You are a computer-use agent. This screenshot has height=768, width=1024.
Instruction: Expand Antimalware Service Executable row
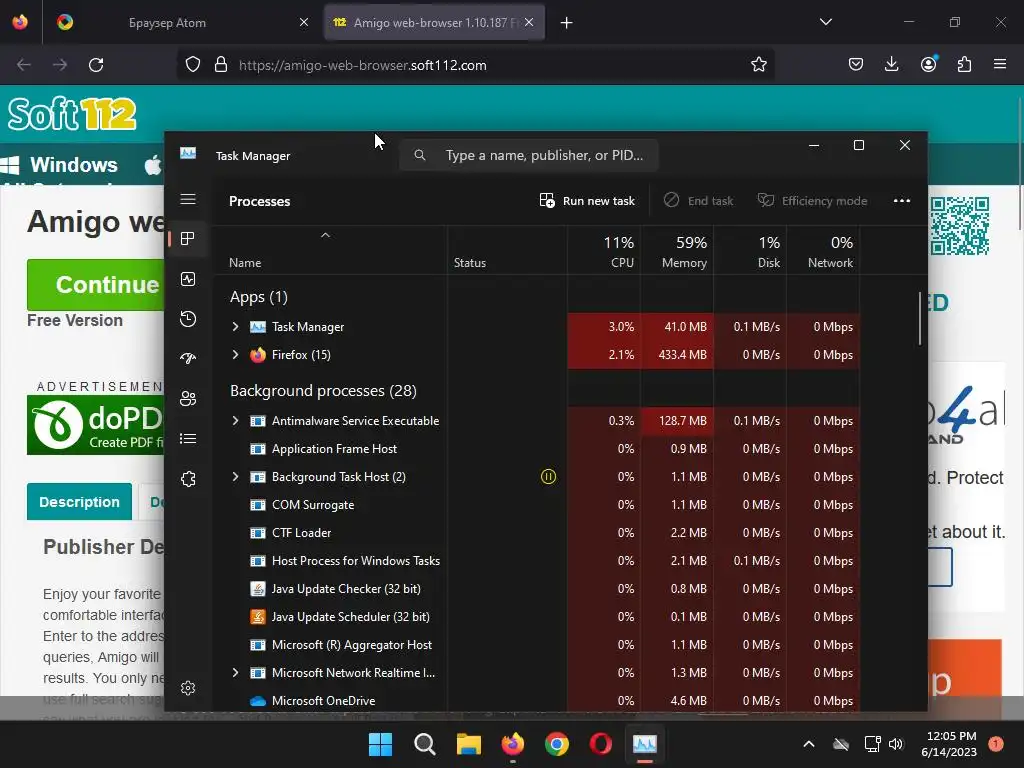click(x=236, y=421)
